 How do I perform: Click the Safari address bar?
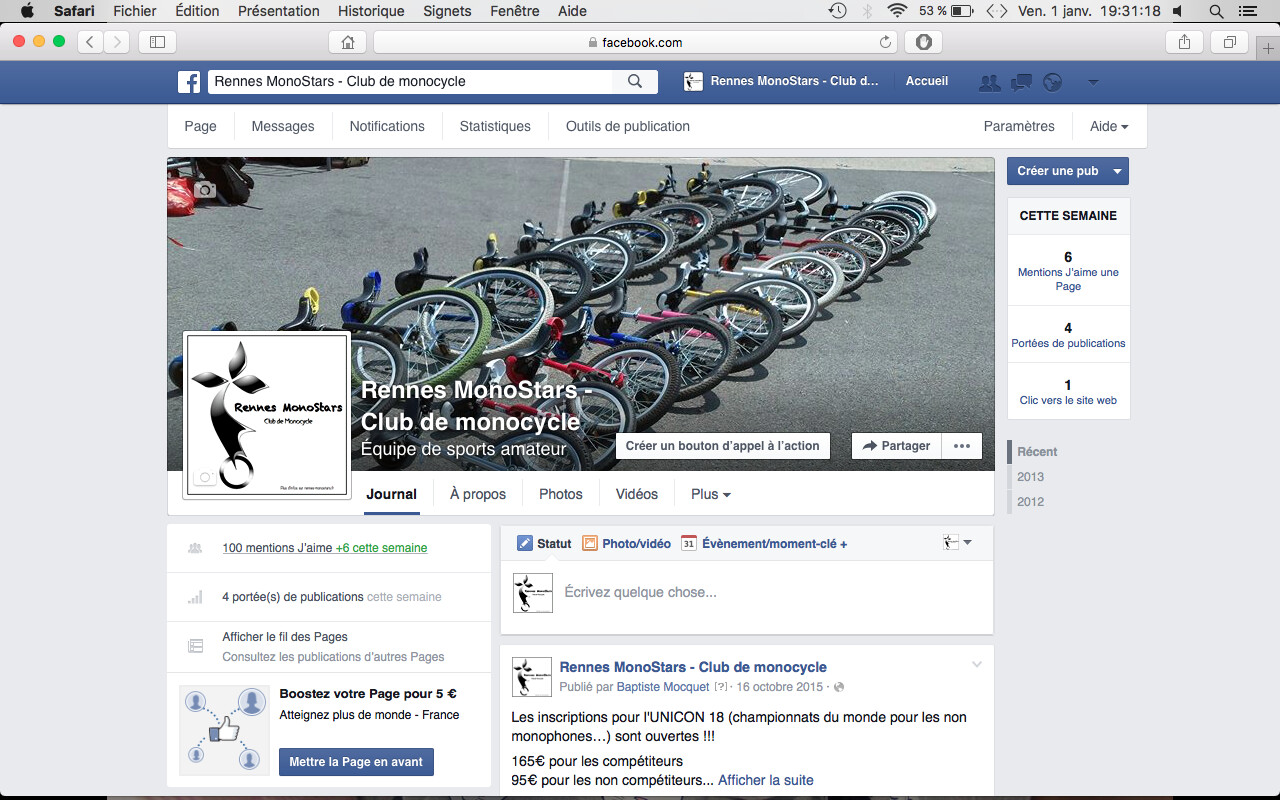pyautogui.click(x=636, y=42)
